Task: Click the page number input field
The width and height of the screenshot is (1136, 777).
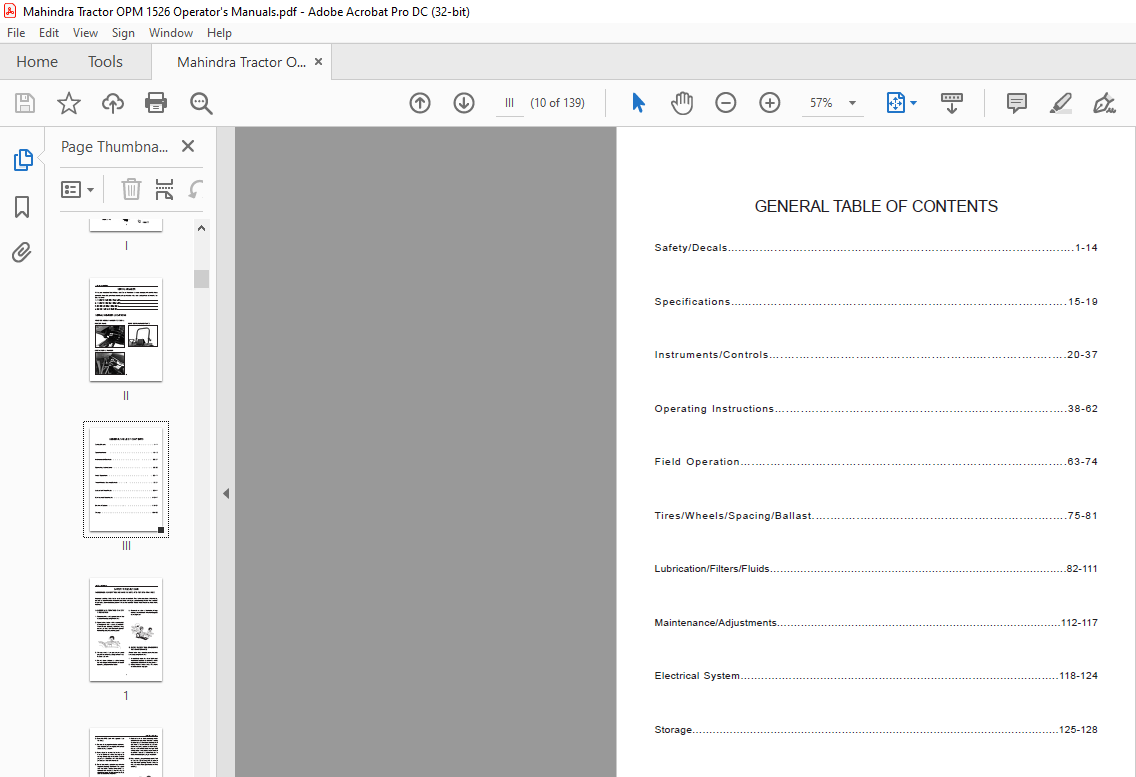Action: (509, 103)
